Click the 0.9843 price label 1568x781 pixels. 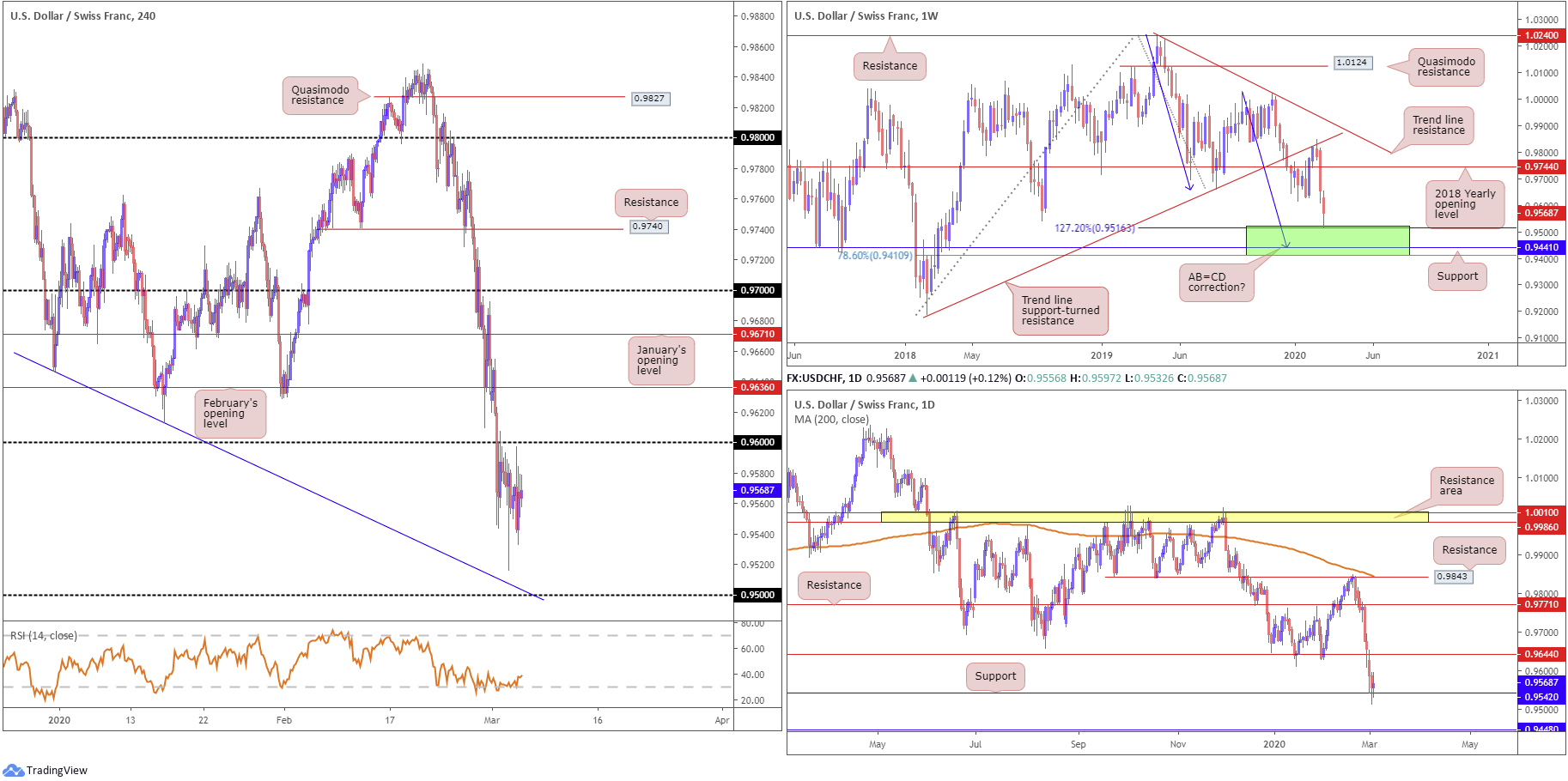point(1453,577)
